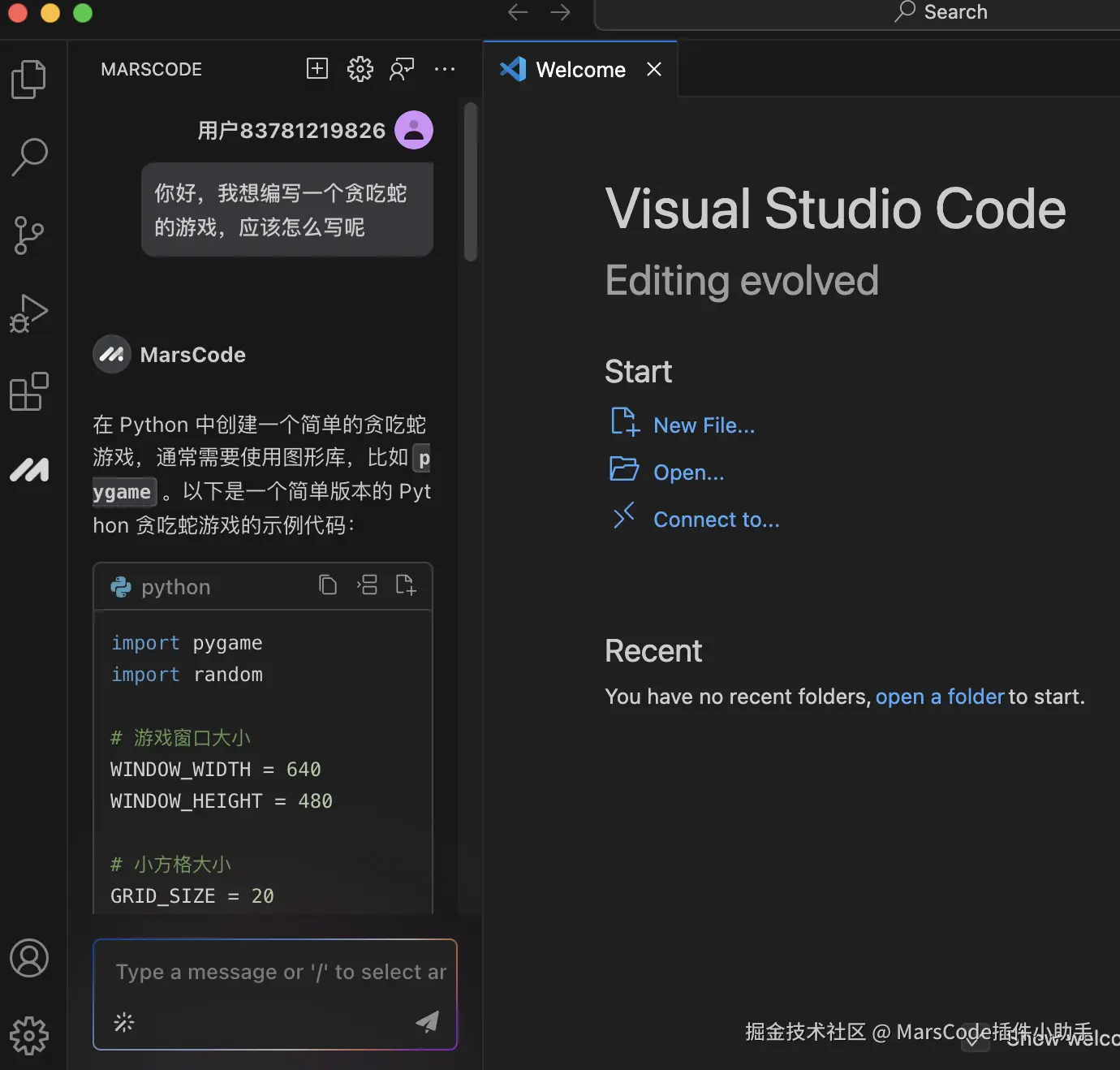Open the Search view in activity bar

coord(29,157)
